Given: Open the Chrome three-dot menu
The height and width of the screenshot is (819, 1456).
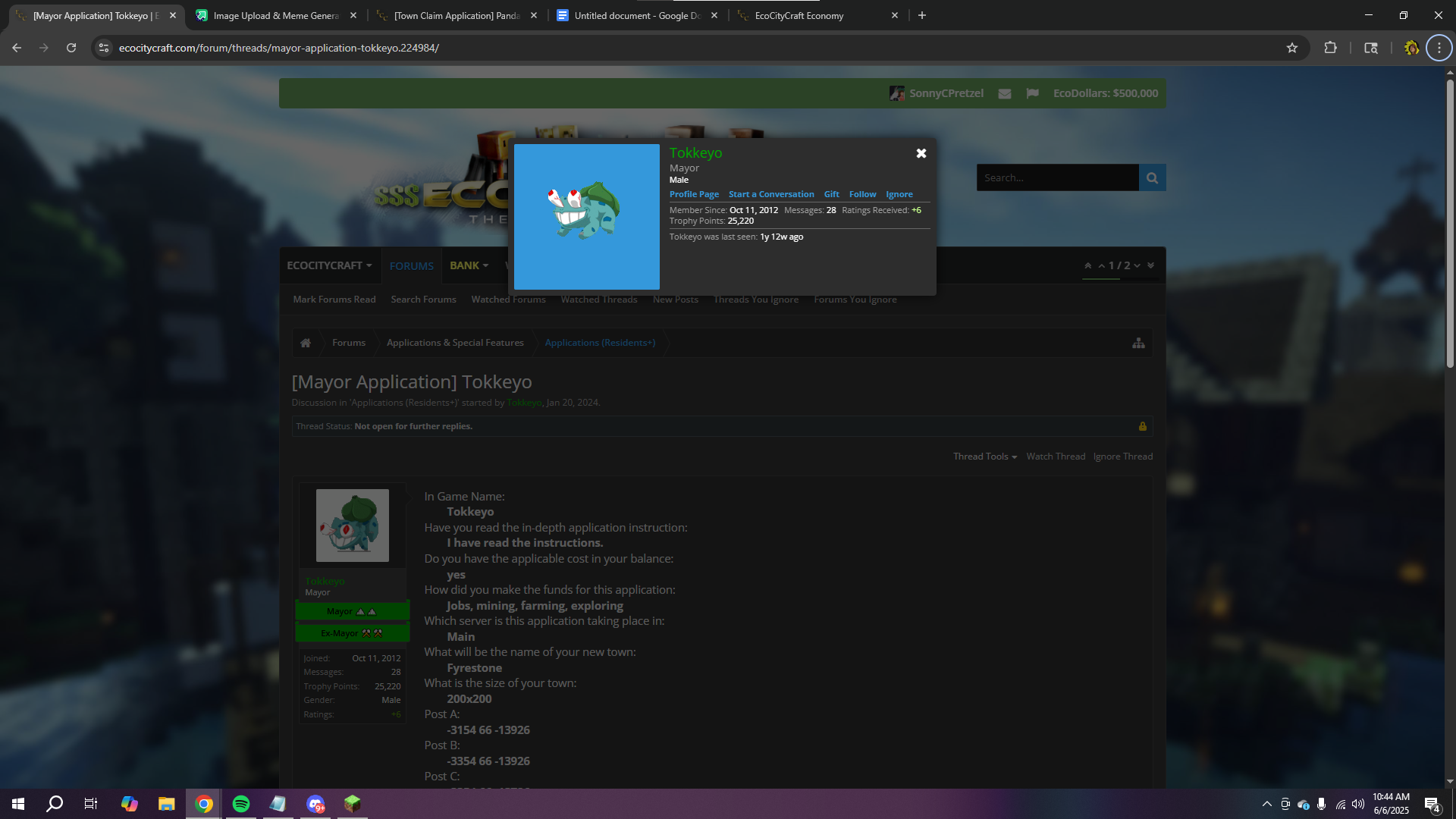Looking at the screenshot, I should tap(1439, 48).
